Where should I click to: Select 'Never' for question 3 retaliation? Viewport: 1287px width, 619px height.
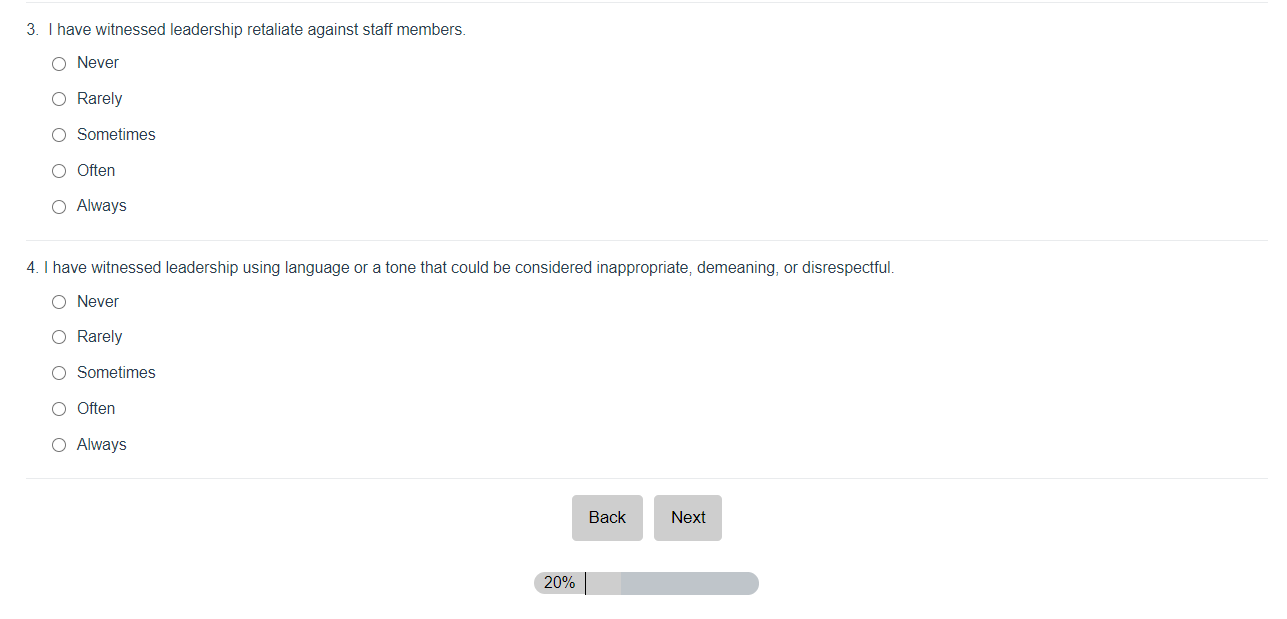coord(59,64)
